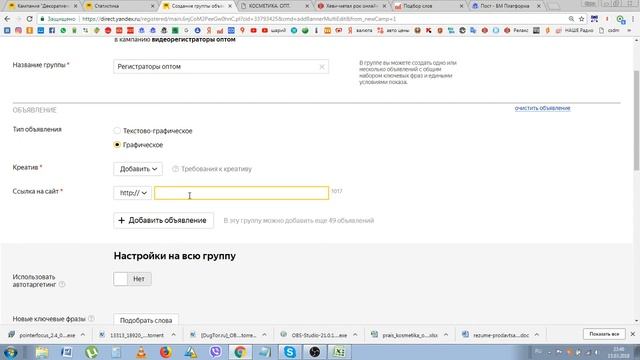Click the Показать все downloads button
The height and width of the screenshot is (360, 640).
[x=604, y=334]
